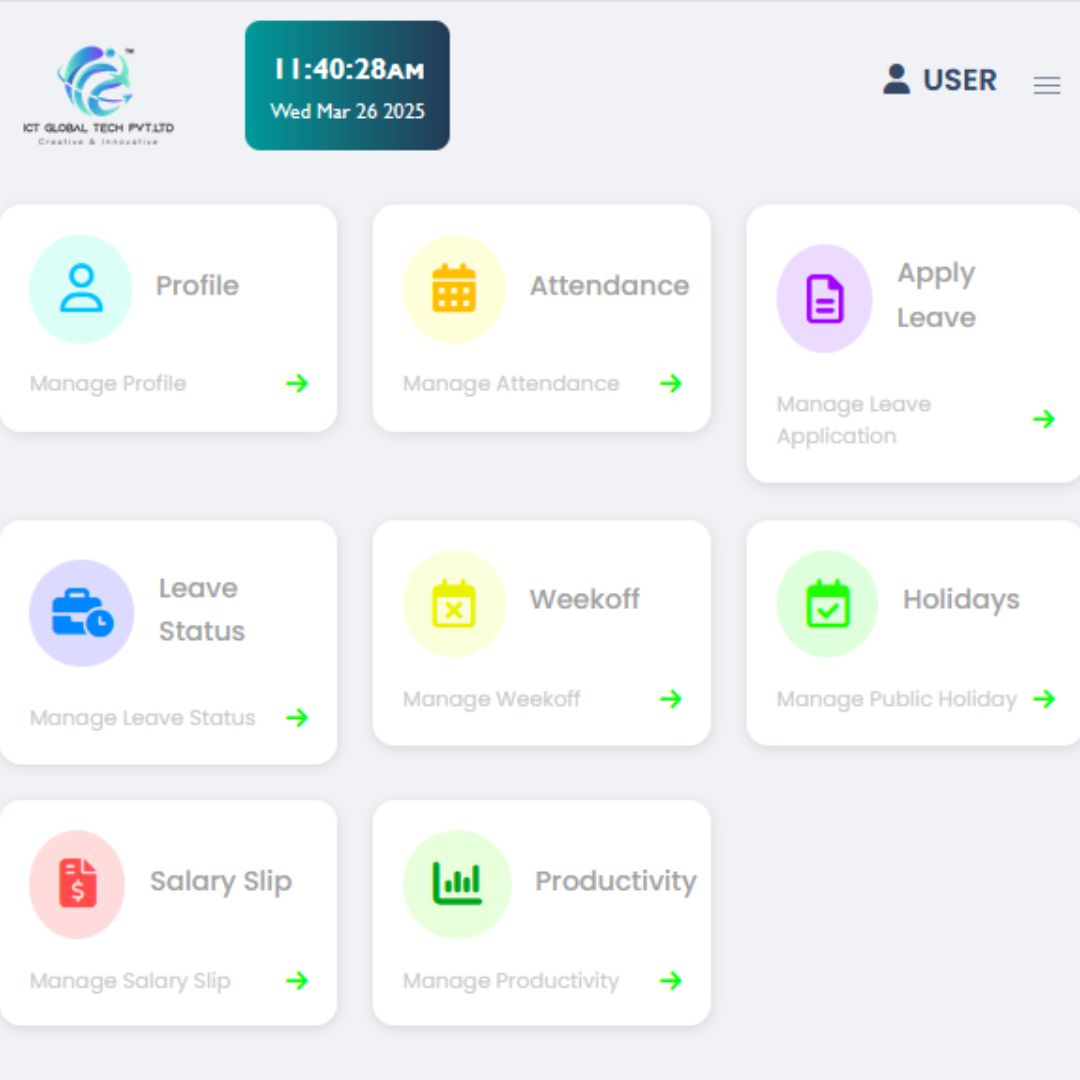Open the Manage Weekoff link text
Image resolution: width=1080 pixels, height=1080 pixels.
(492, 699)
